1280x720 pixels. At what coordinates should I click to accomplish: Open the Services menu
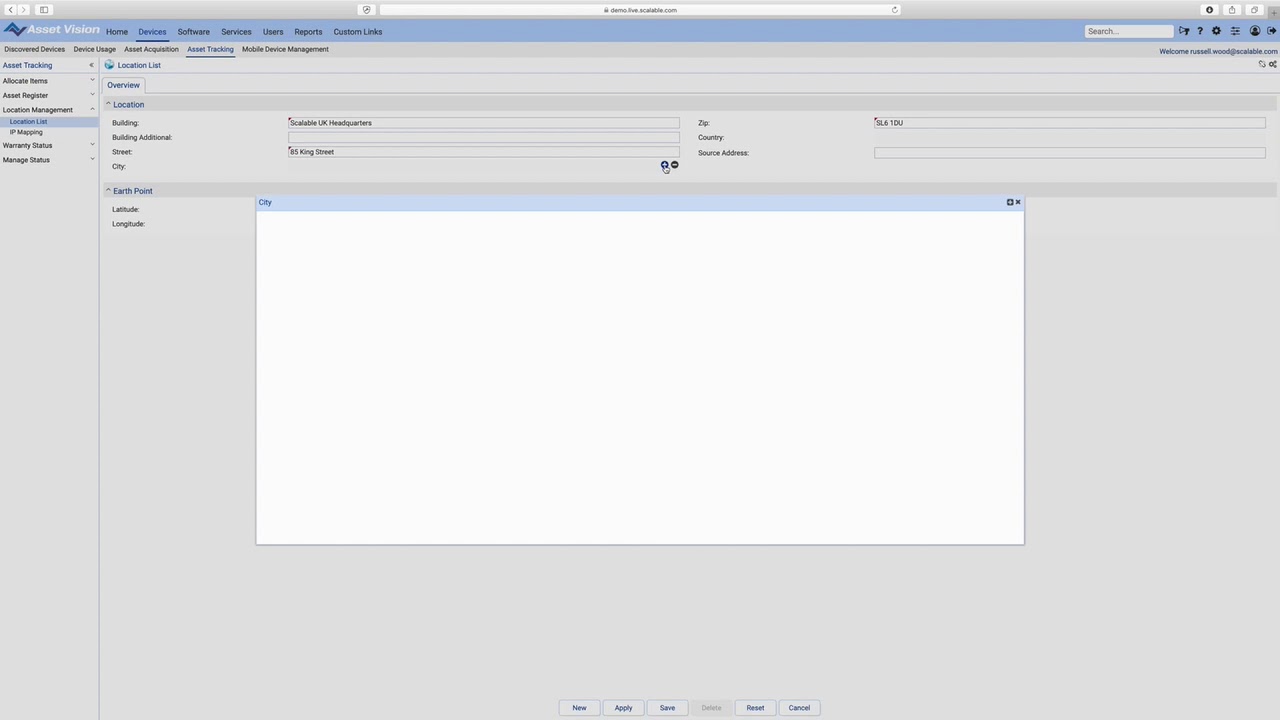236,32
